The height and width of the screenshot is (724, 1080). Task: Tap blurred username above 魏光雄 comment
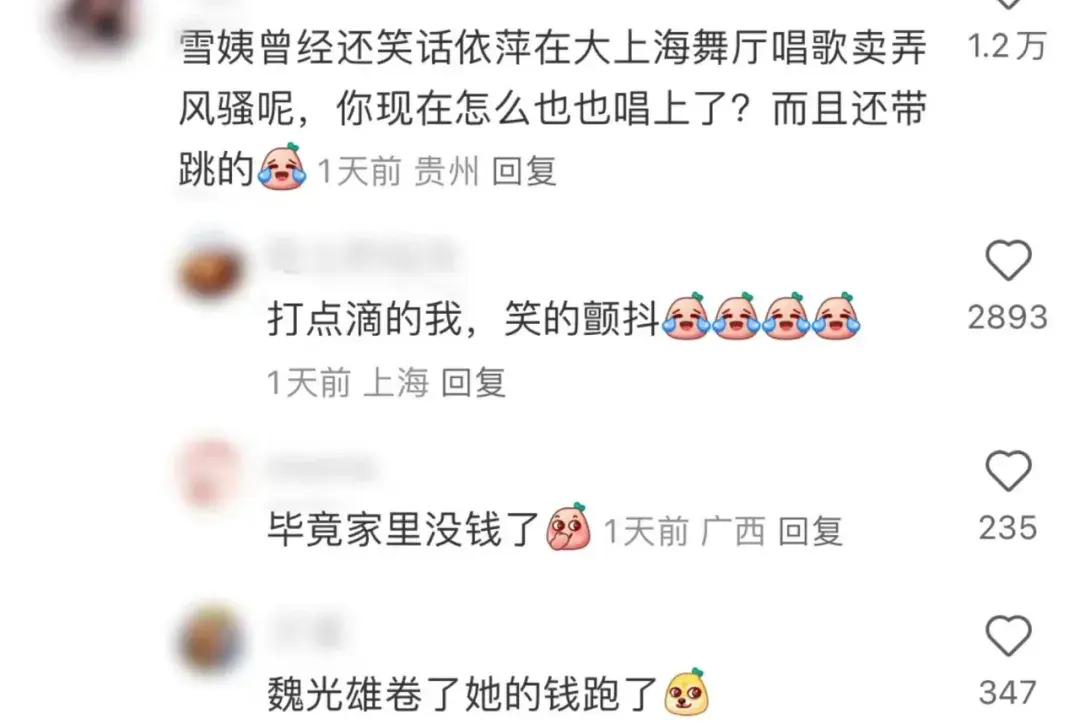point(304,630)
